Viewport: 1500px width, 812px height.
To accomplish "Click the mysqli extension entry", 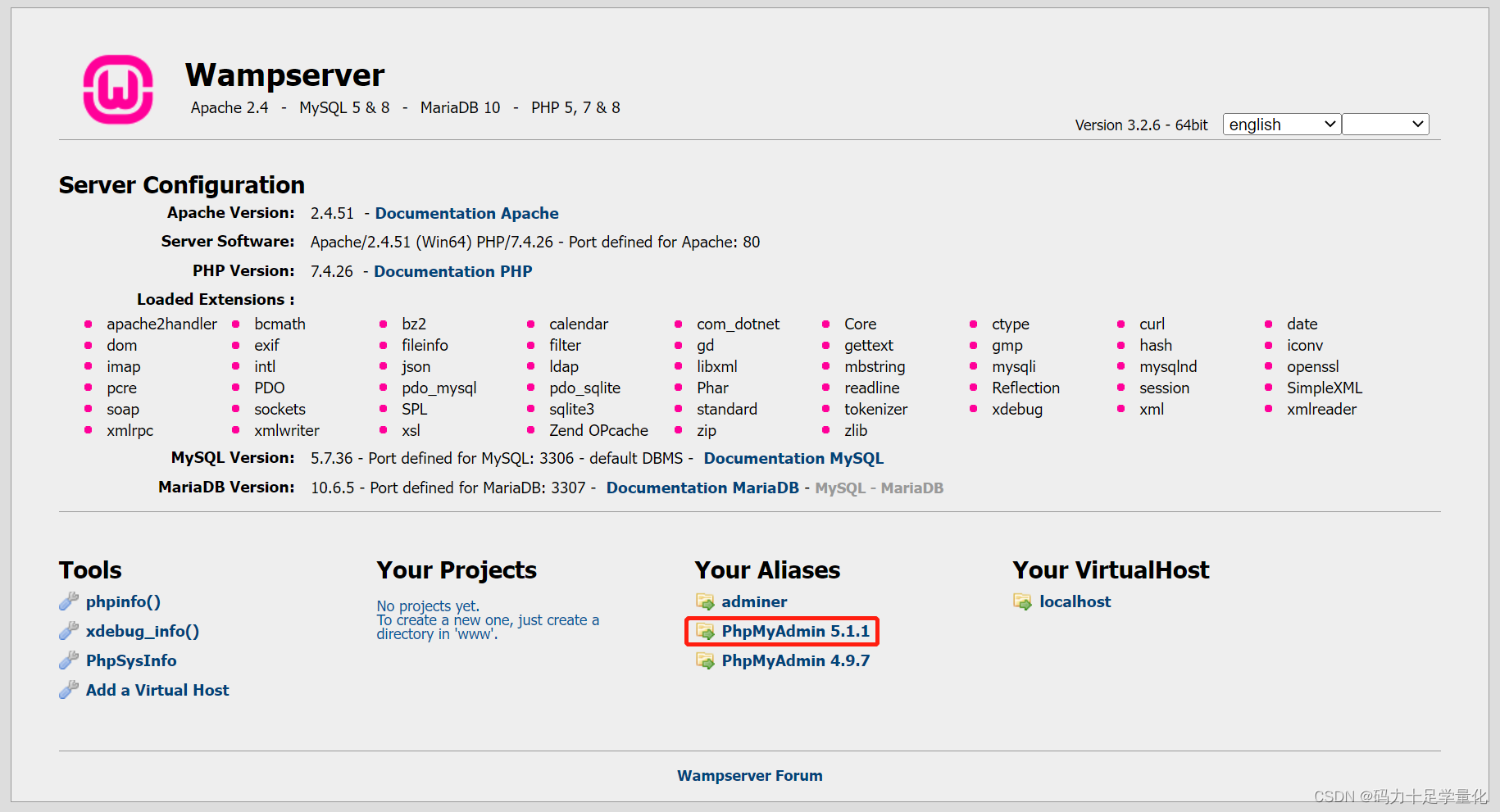I will (x=1014, y=366).
